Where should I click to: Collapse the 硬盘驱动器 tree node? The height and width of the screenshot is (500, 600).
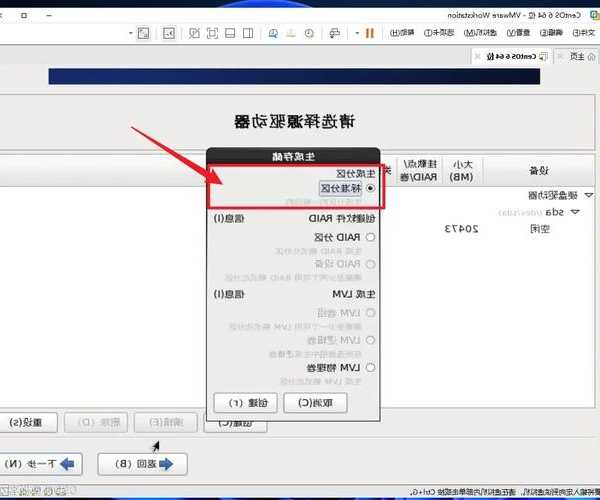tap(589, 195)
